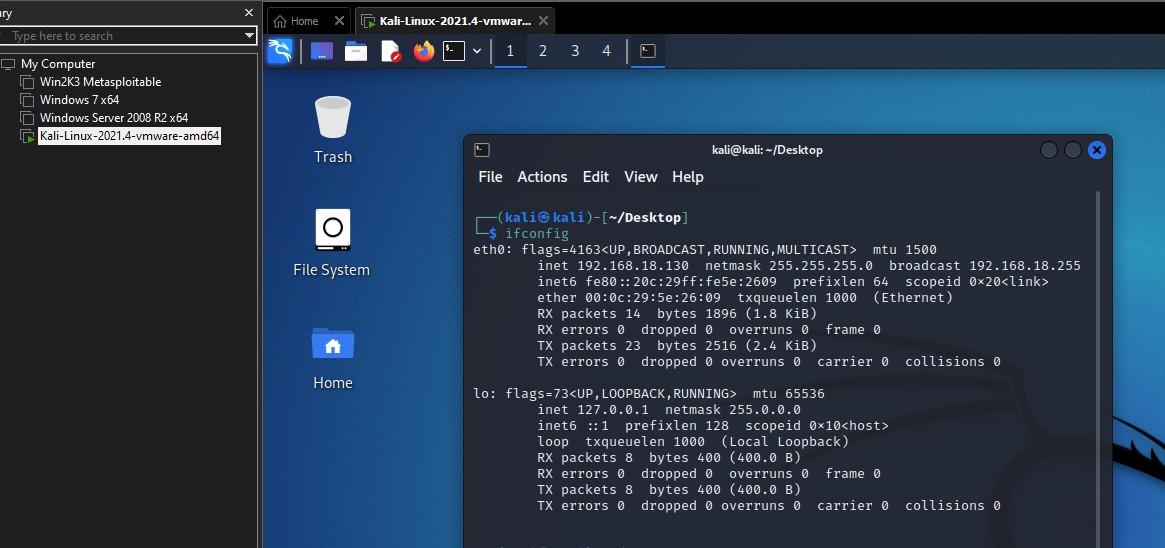This screenshot has height=548, width=1165.
Task: Focus the library search field
Action: [123, 36]
